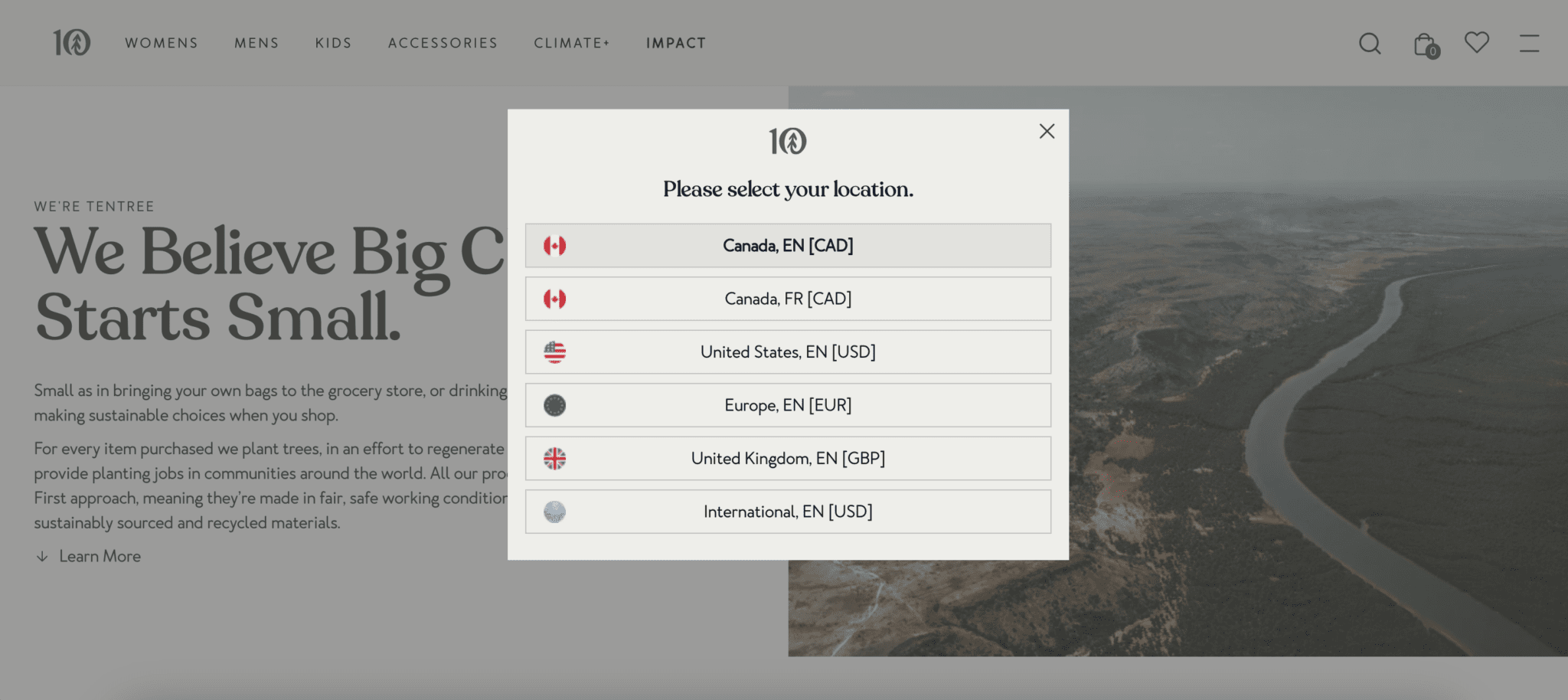Image resolution: width=1568 pixels, height=700 pixels.
Task: Click the wishlist heart icon
Action: 1477,44
